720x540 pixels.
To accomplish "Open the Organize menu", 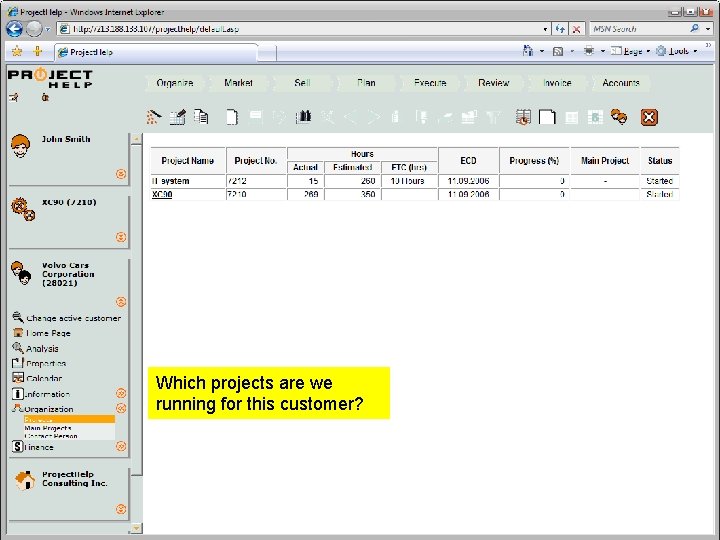I will click(x=174, y=83).
